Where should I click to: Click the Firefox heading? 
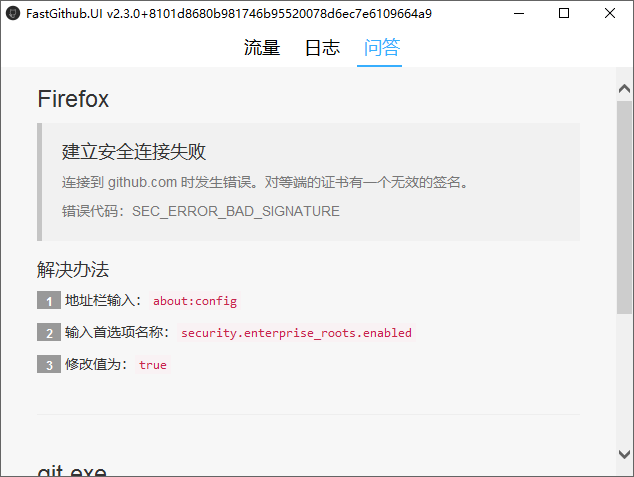(73, 99)
